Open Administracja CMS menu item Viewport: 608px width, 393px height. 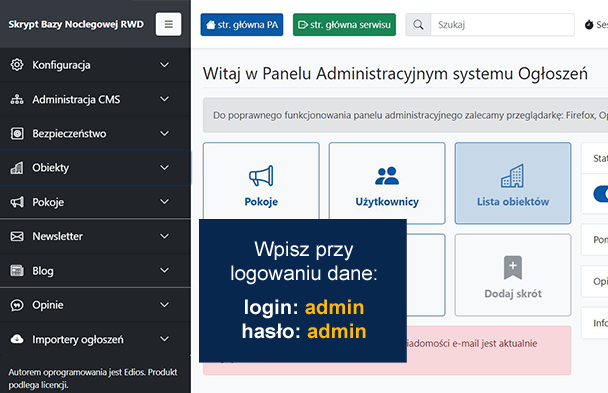click(76, 100)
